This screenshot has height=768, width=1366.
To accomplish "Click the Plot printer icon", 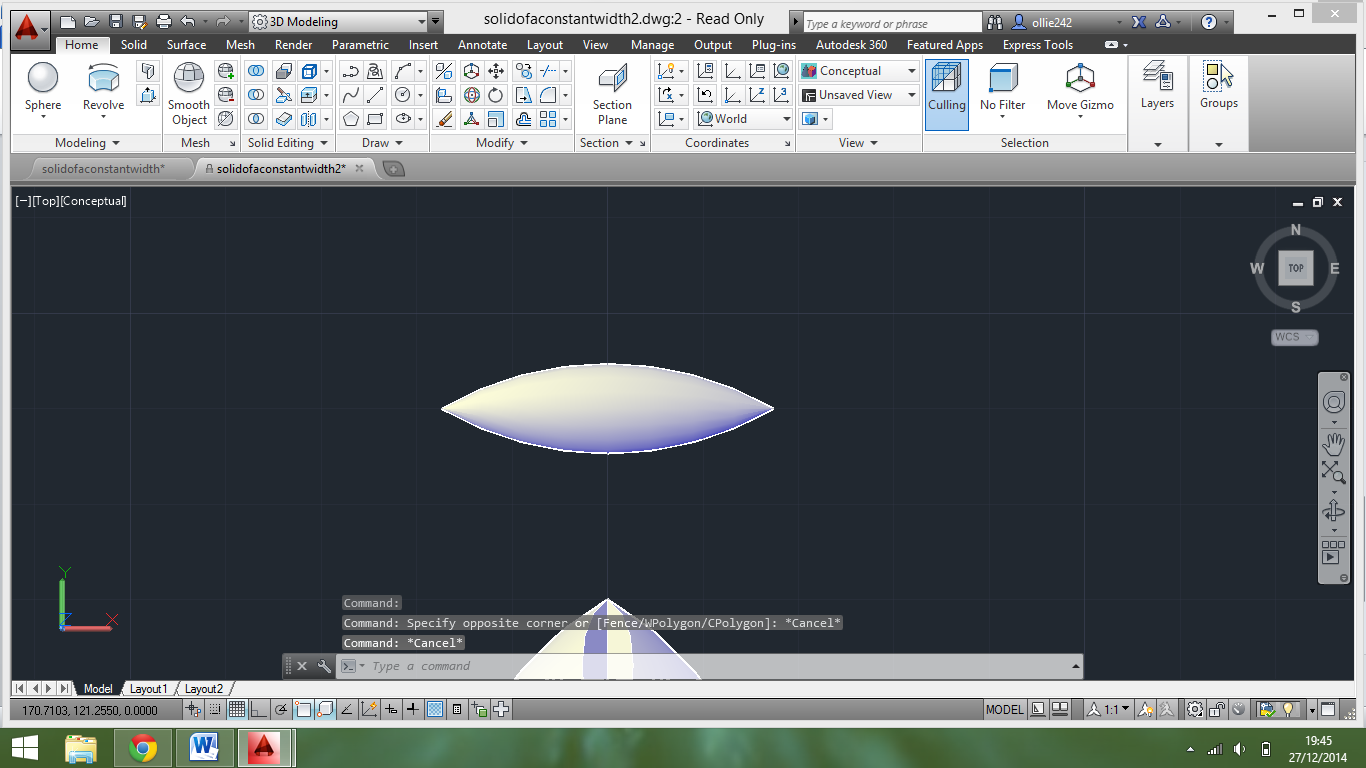I will tap(163, 21).
